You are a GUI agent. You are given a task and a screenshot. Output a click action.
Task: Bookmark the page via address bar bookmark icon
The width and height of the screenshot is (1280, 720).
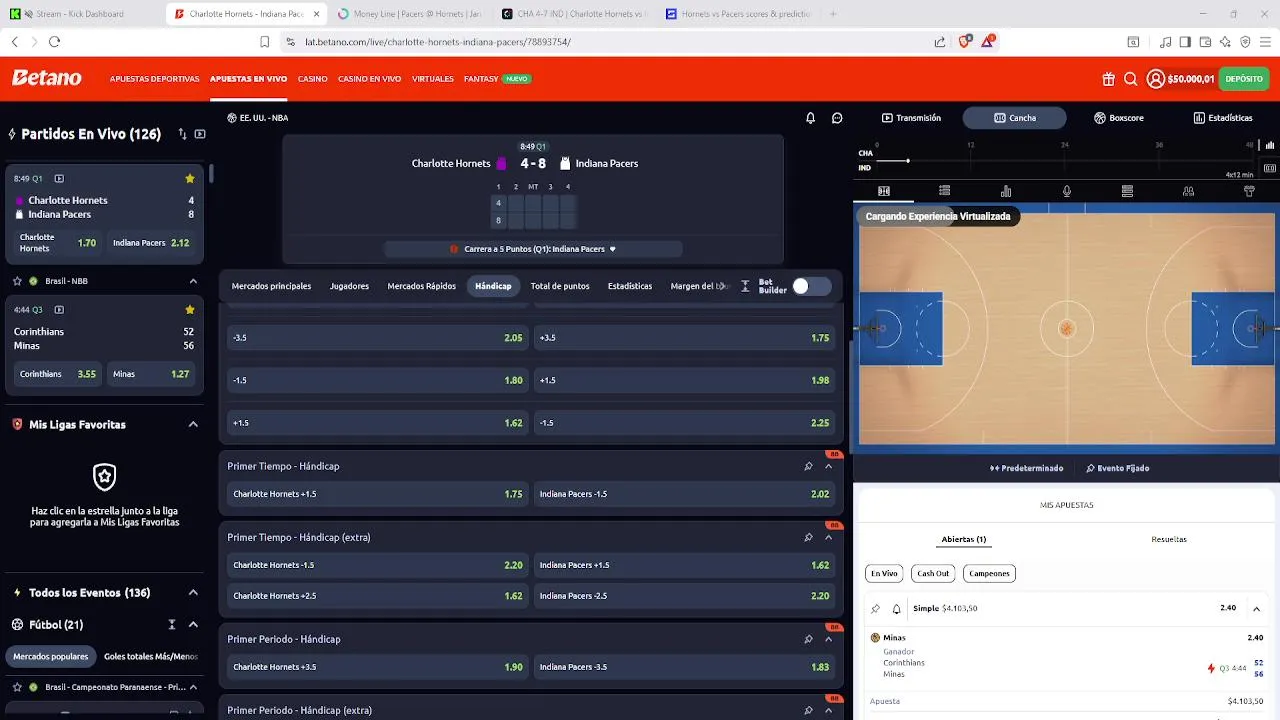pos(264,42)
